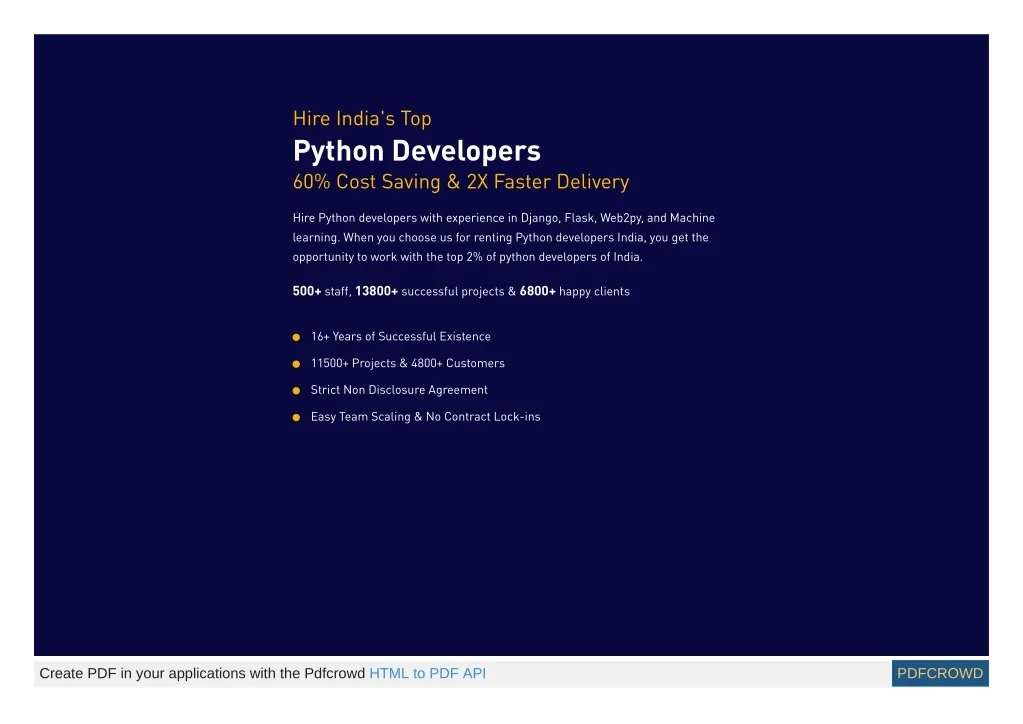
Task: Click '60% Cost Saving & 2X Faster Delivery' subtitle
Action: pos(461,182)
